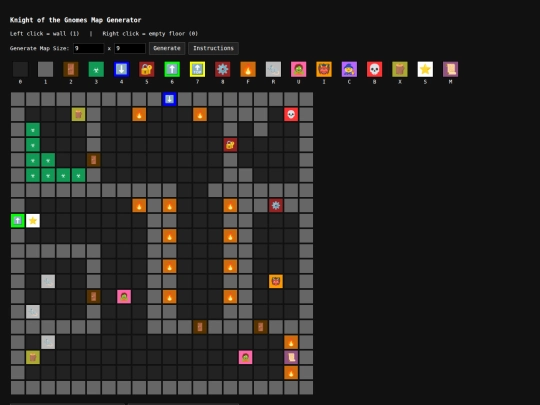Click the topmost green biohazard cell on the map
Viewport: 540px width, 405px height.
(x=33, y=129)
